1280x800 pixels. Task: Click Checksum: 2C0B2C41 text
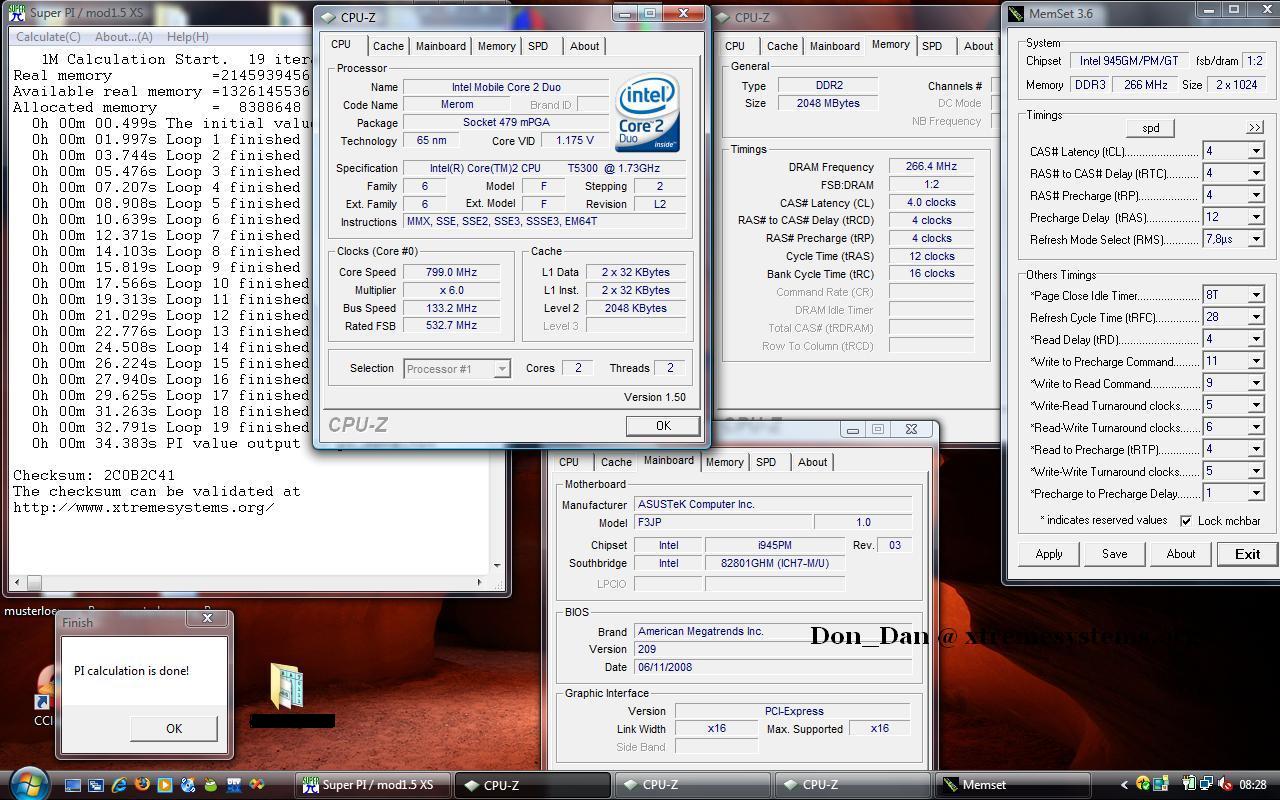[x=94, y=475]
